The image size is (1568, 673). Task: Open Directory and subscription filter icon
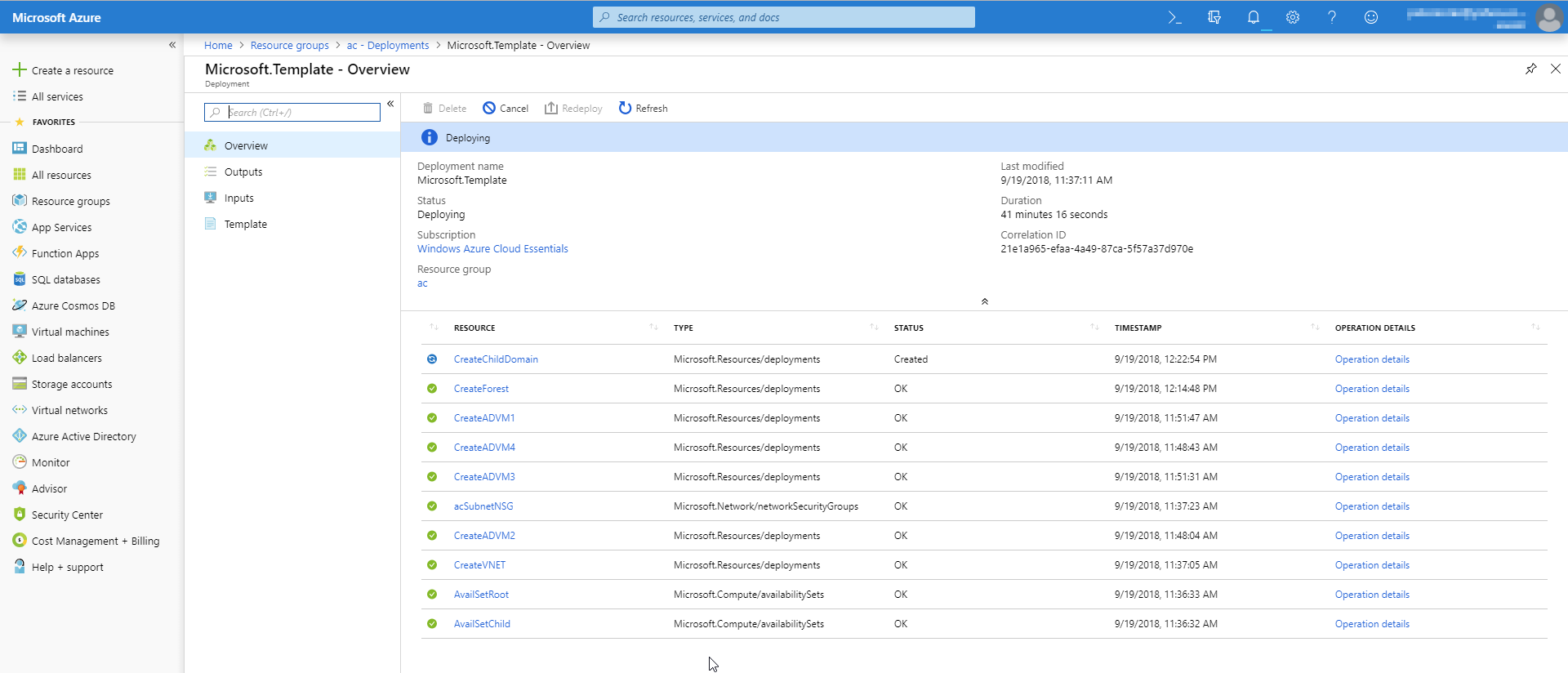[1214, 17]
